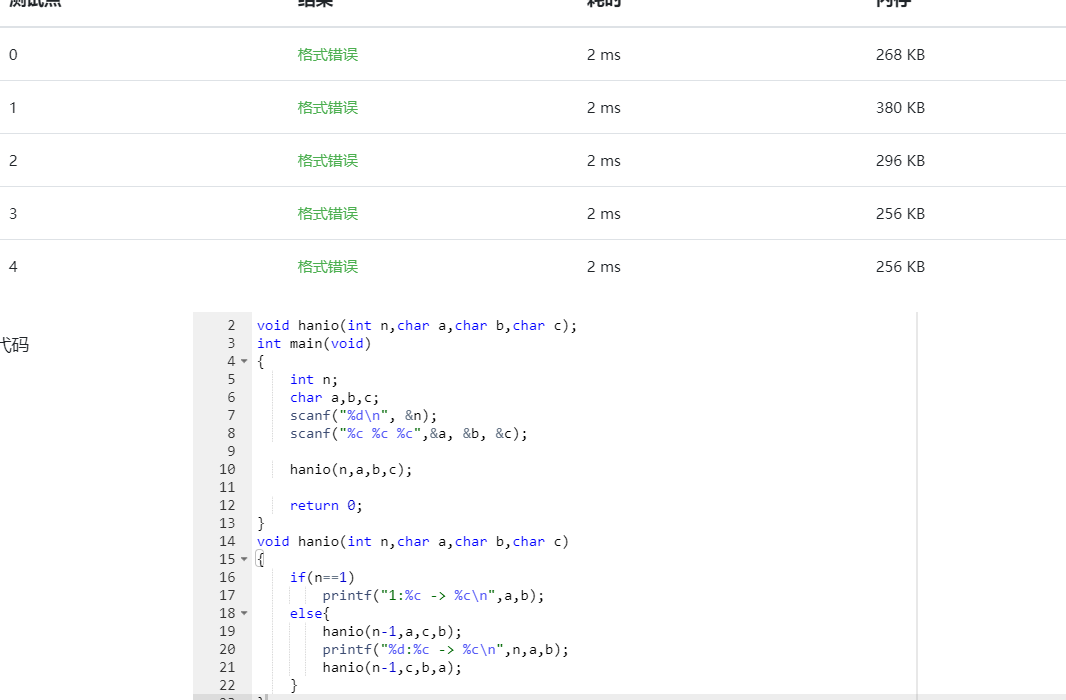This screenshot has height=700, width=1066.
Task: Collapse the main function fold arrow at line 4
Action: [x=245, y=361]
